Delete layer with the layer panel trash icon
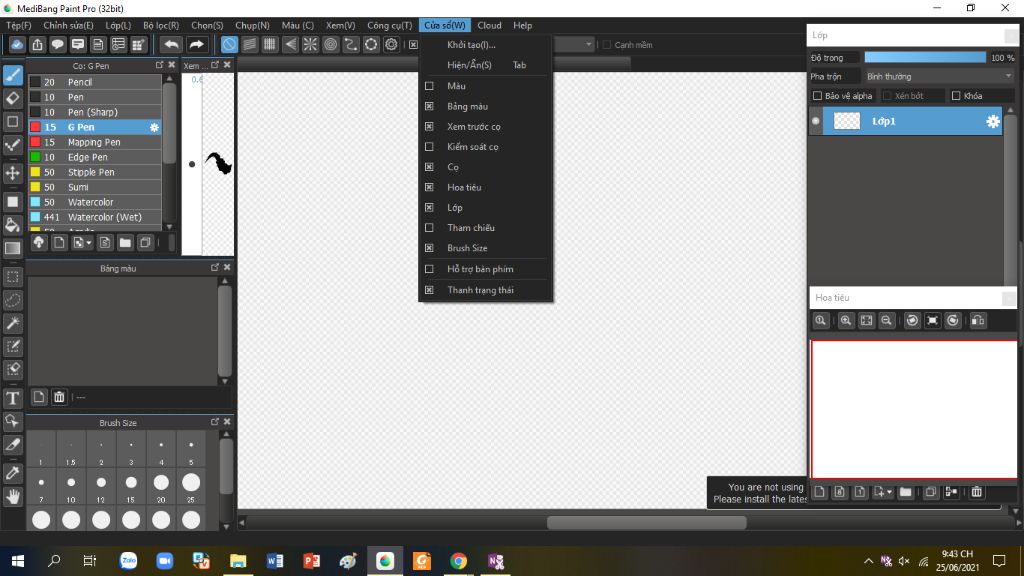Viewport: 1024px width, 576px height. pos(976,492)
